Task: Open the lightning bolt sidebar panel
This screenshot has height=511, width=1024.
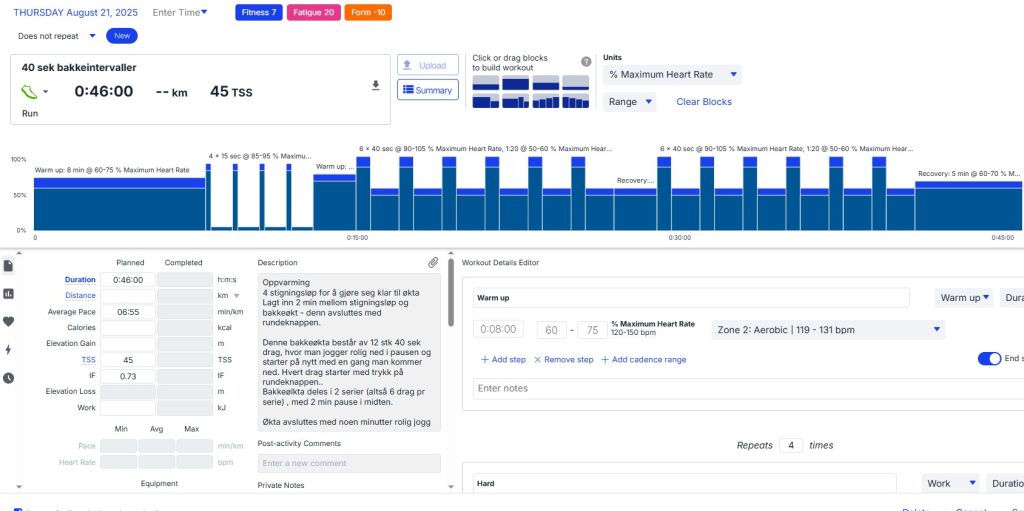Action: coord(9,350)
